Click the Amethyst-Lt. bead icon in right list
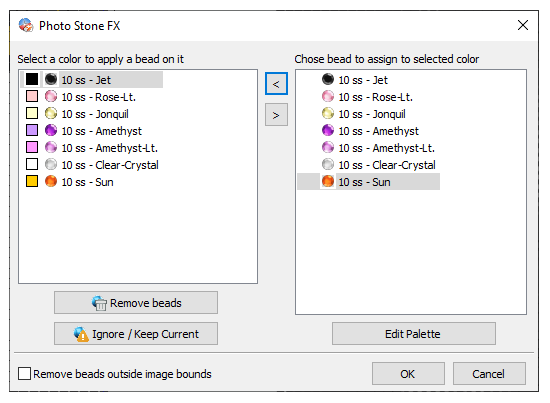 328,147
